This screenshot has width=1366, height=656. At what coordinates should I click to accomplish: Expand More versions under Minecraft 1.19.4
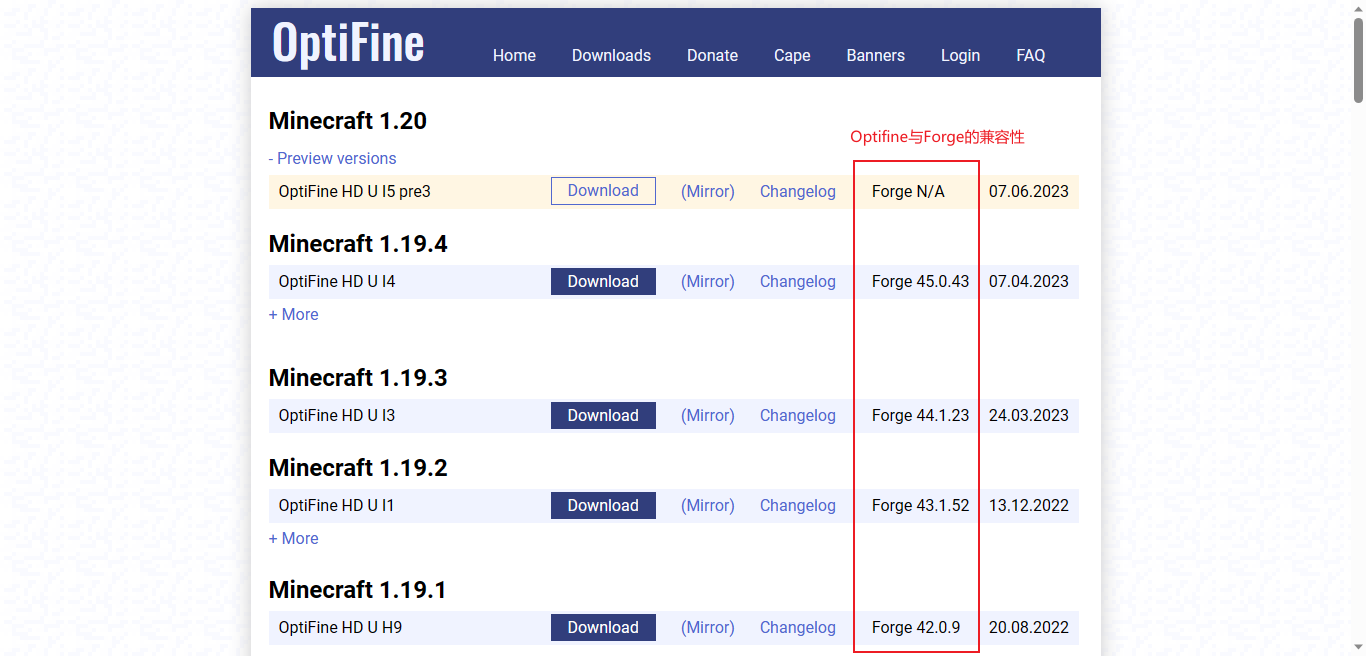293,314
